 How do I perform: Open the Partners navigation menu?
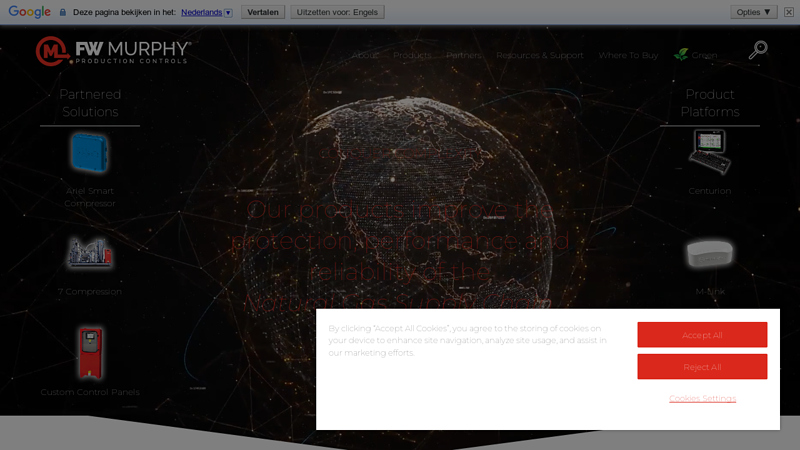[464, 56]
